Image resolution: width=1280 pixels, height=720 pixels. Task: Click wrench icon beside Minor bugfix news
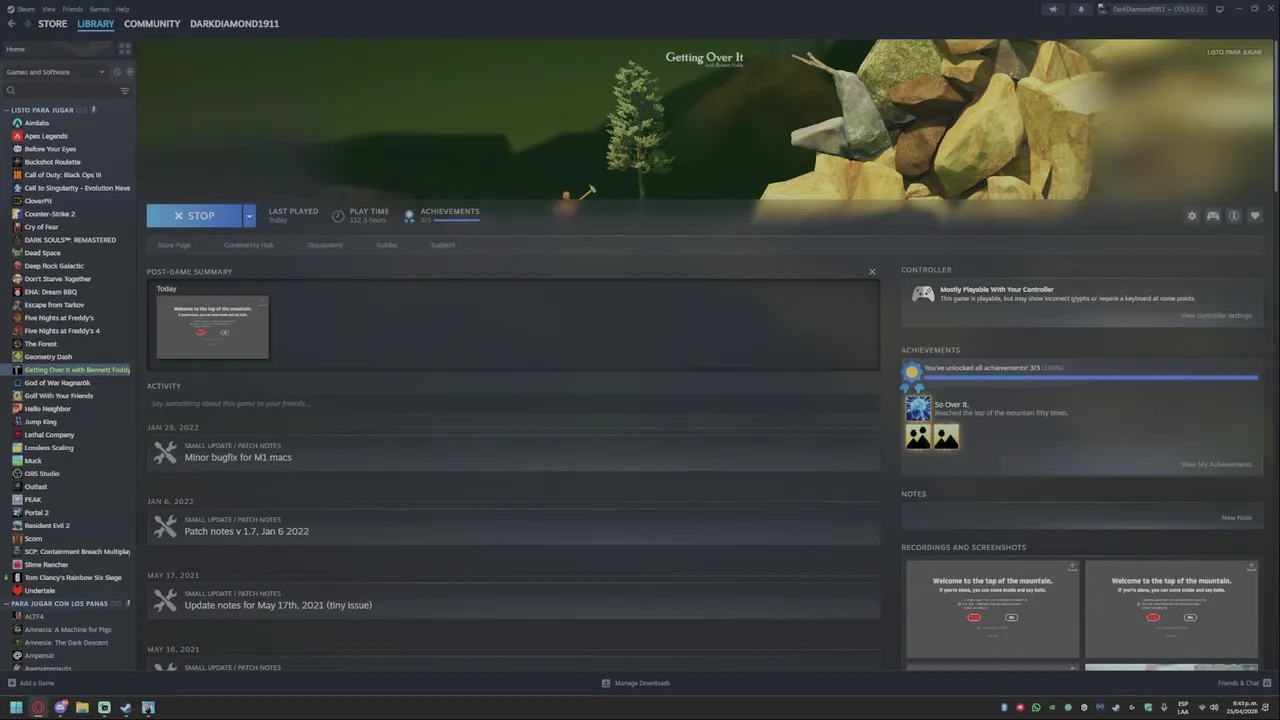165,453
